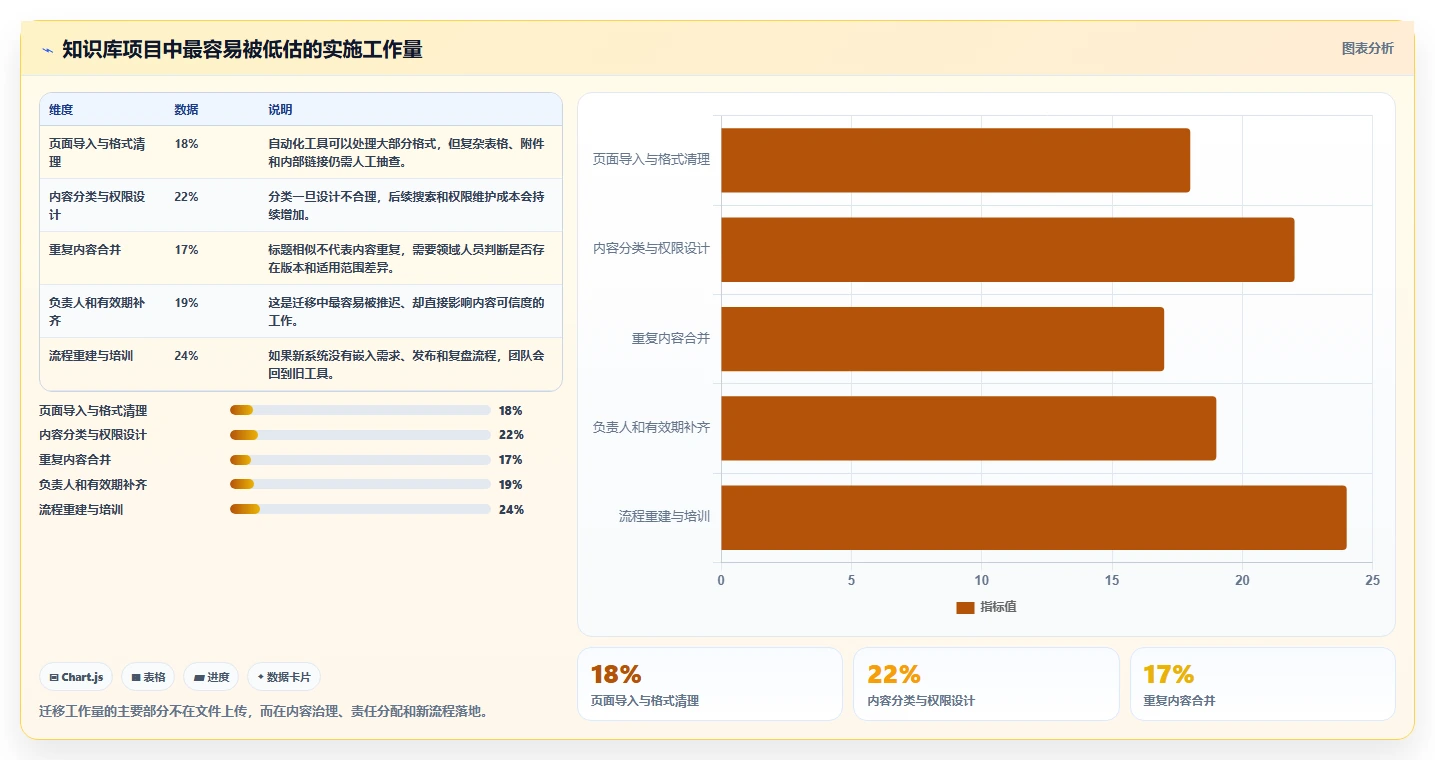Click description starting 自动化工具可以处理

point(407,152)
